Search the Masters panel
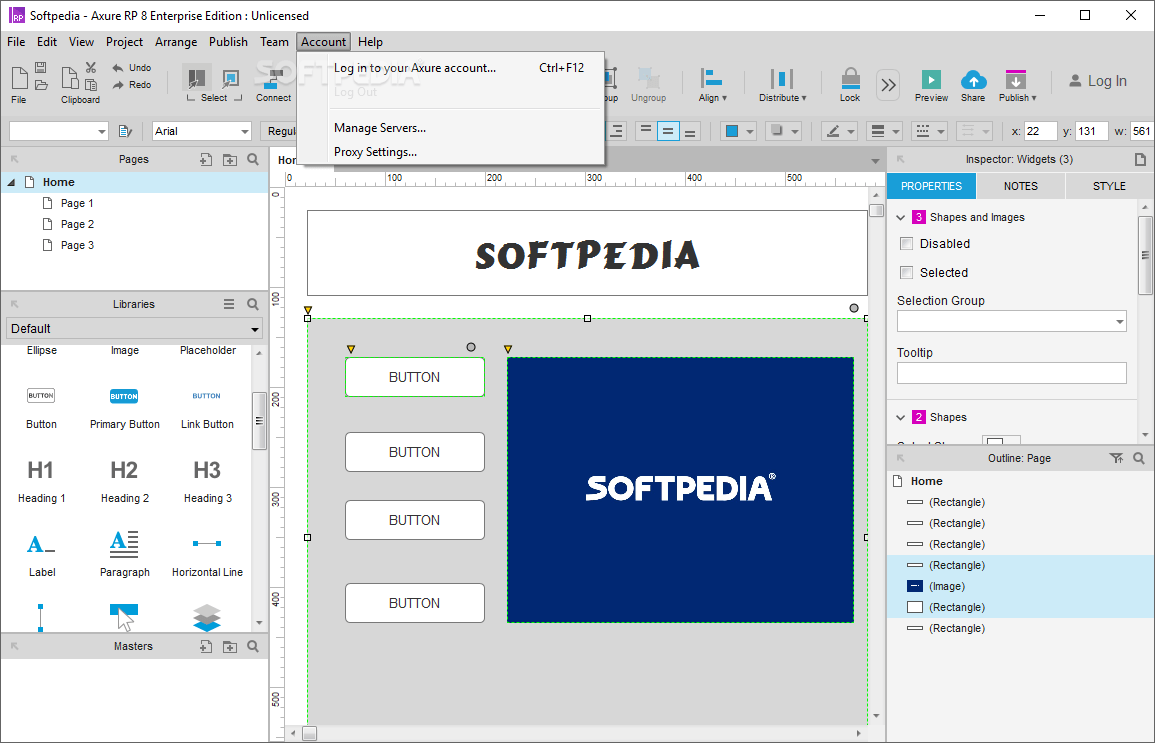Image resolution: width=1155 pixels, height=743 pixels. coord(253,647)
